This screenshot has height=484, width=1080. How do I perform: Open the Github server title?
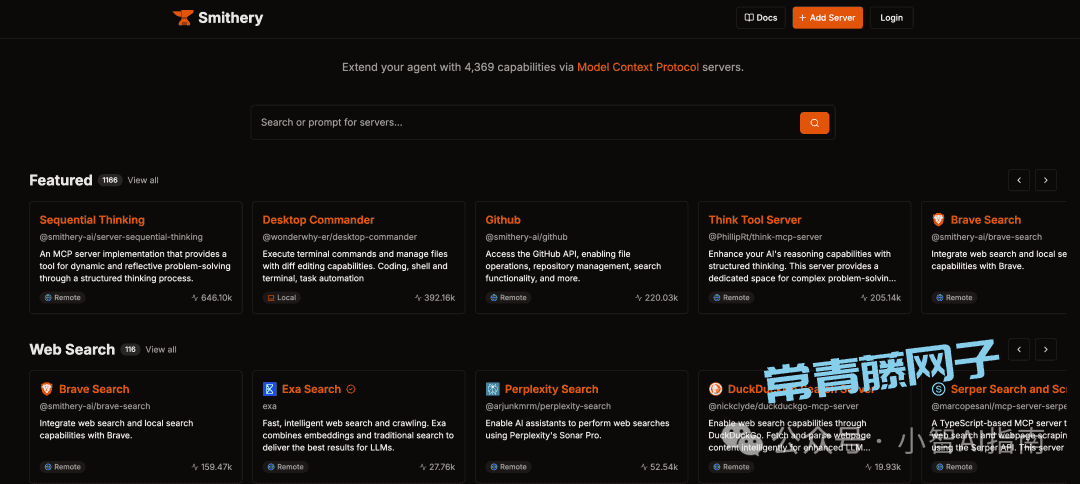503,220
